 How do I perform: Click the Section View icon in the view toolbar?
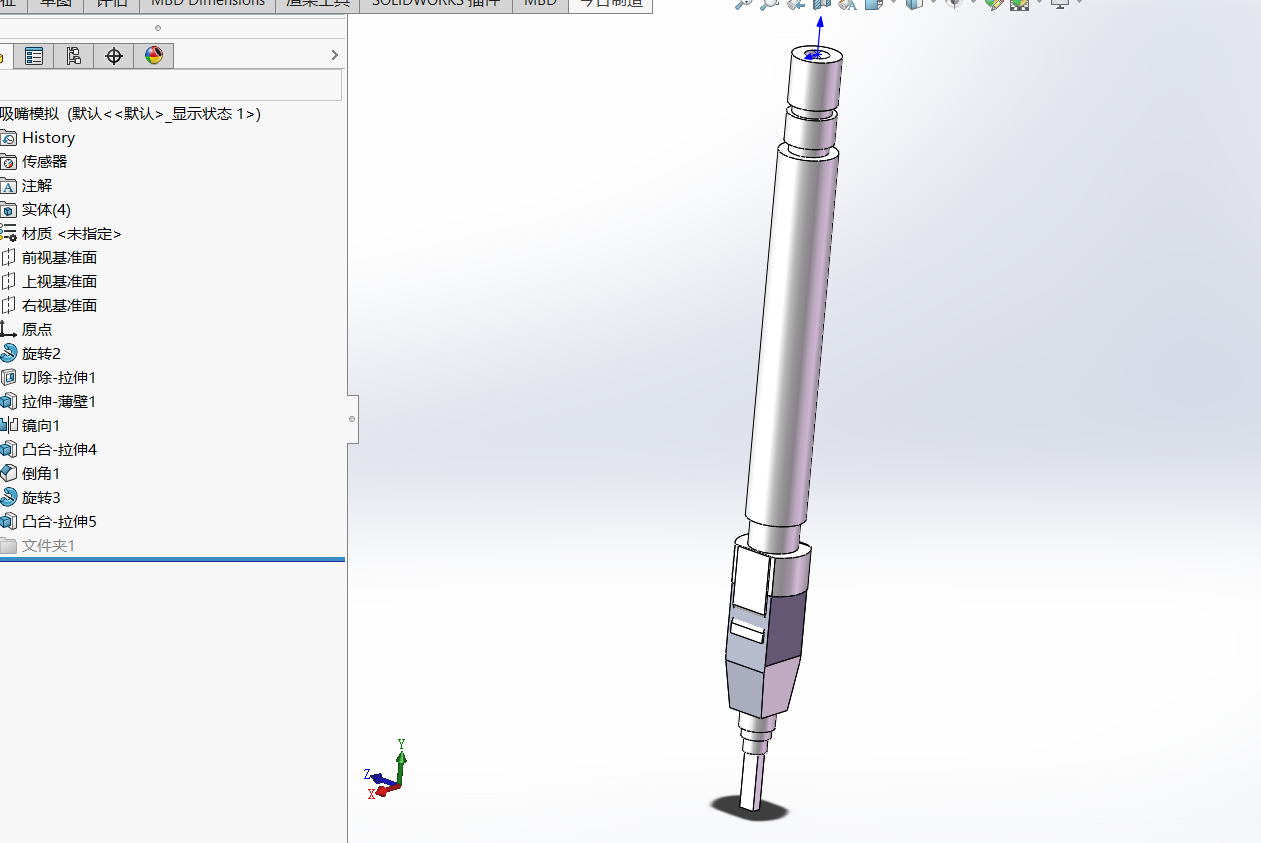pos(820,4)
